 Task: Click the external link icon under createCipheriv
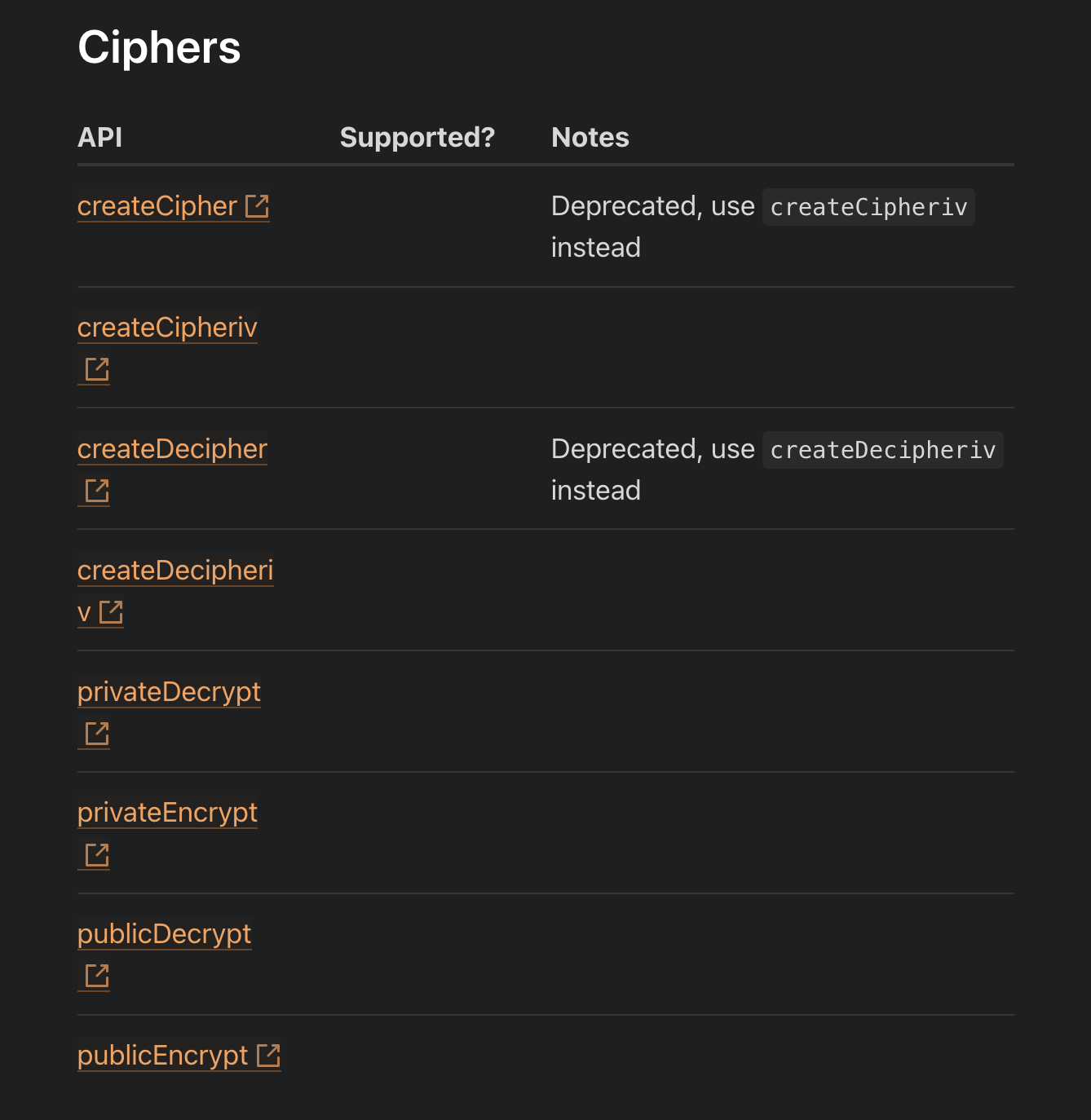[97, 369]
